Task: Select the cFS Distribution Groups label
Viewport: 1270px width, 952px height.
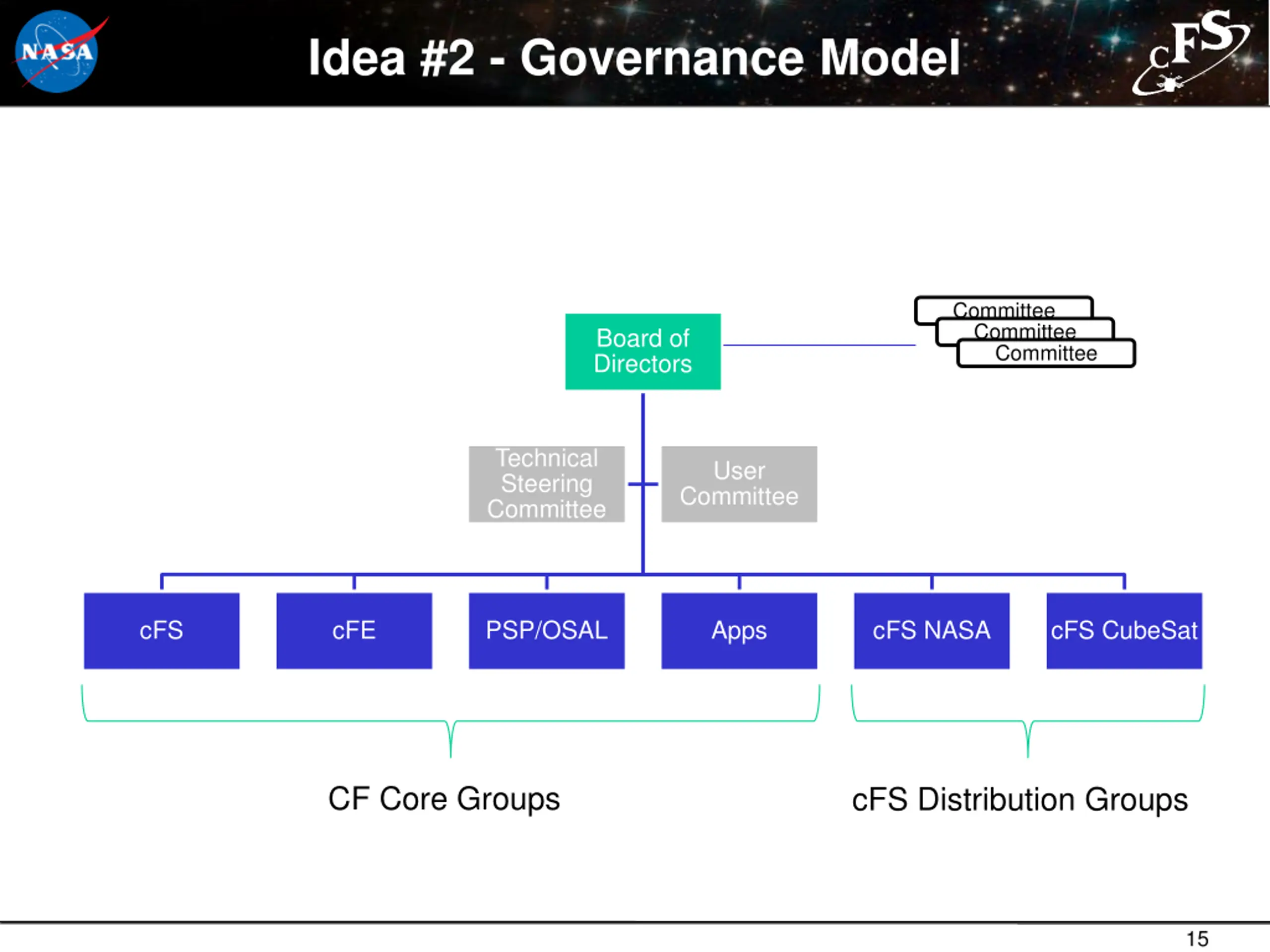Action: (1019, 799)
